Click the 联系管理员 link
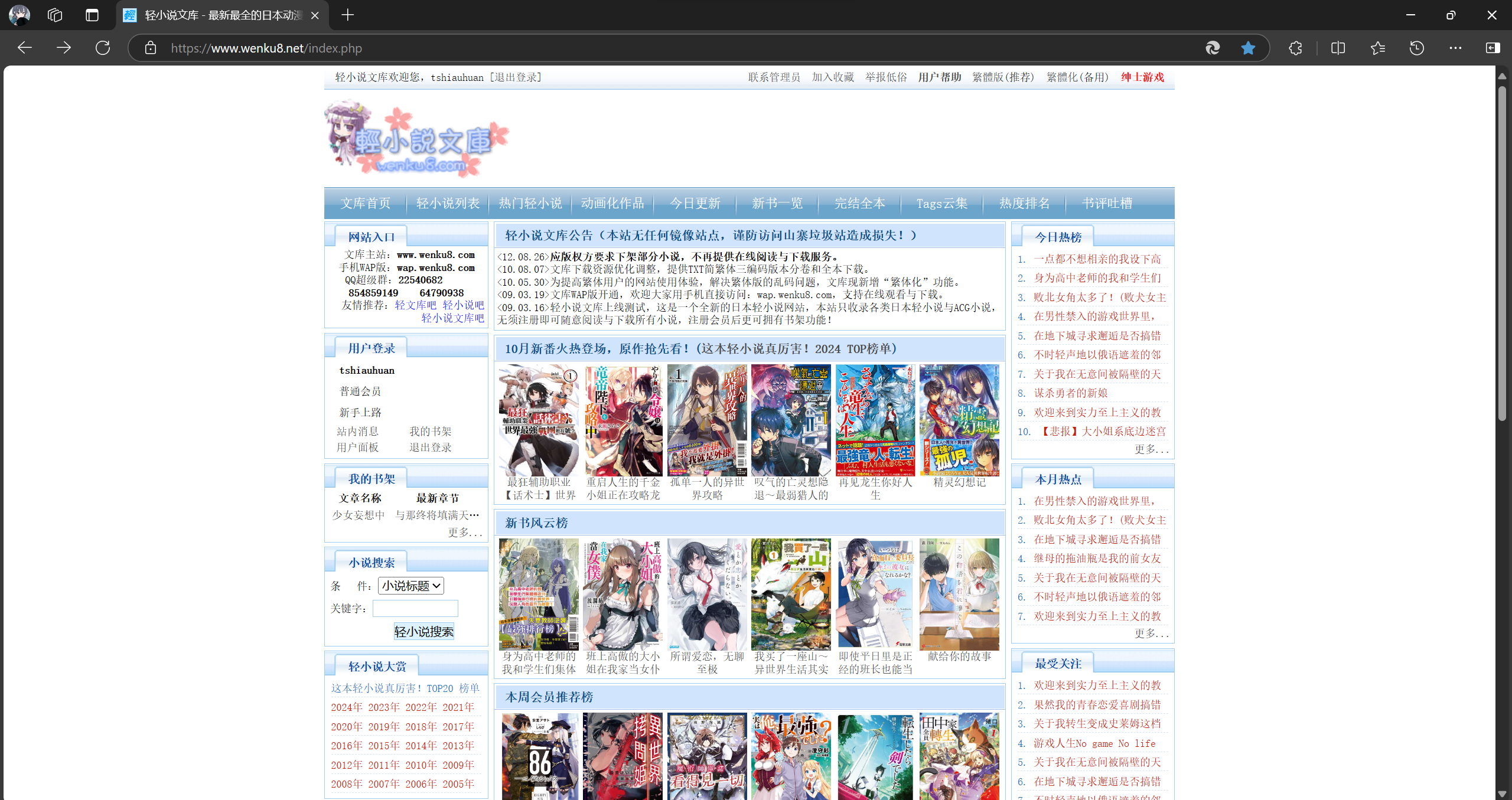1512x800 pixels. 774,77
